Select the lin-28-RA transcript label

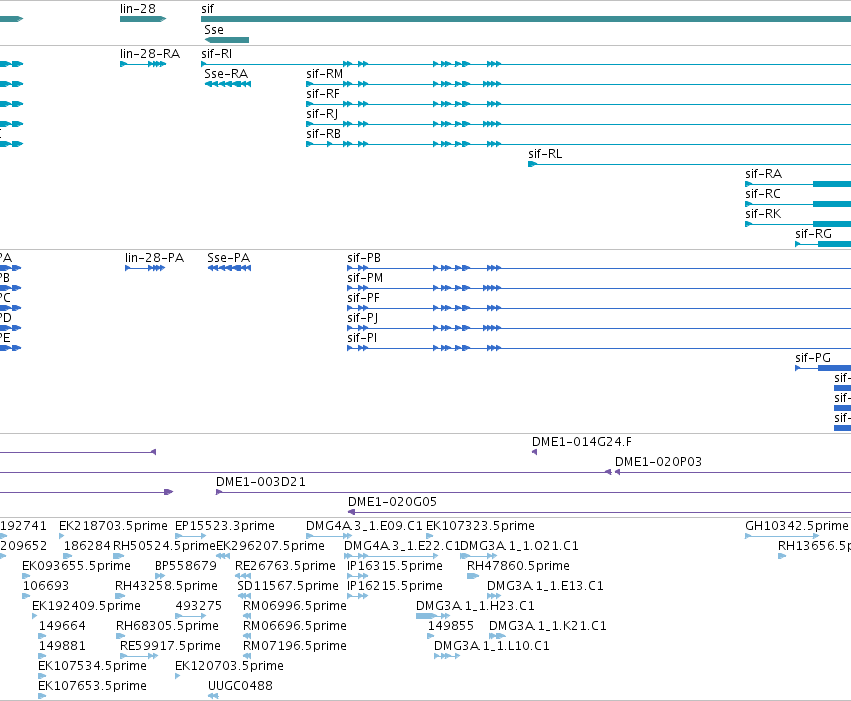(x=150, y=54)
